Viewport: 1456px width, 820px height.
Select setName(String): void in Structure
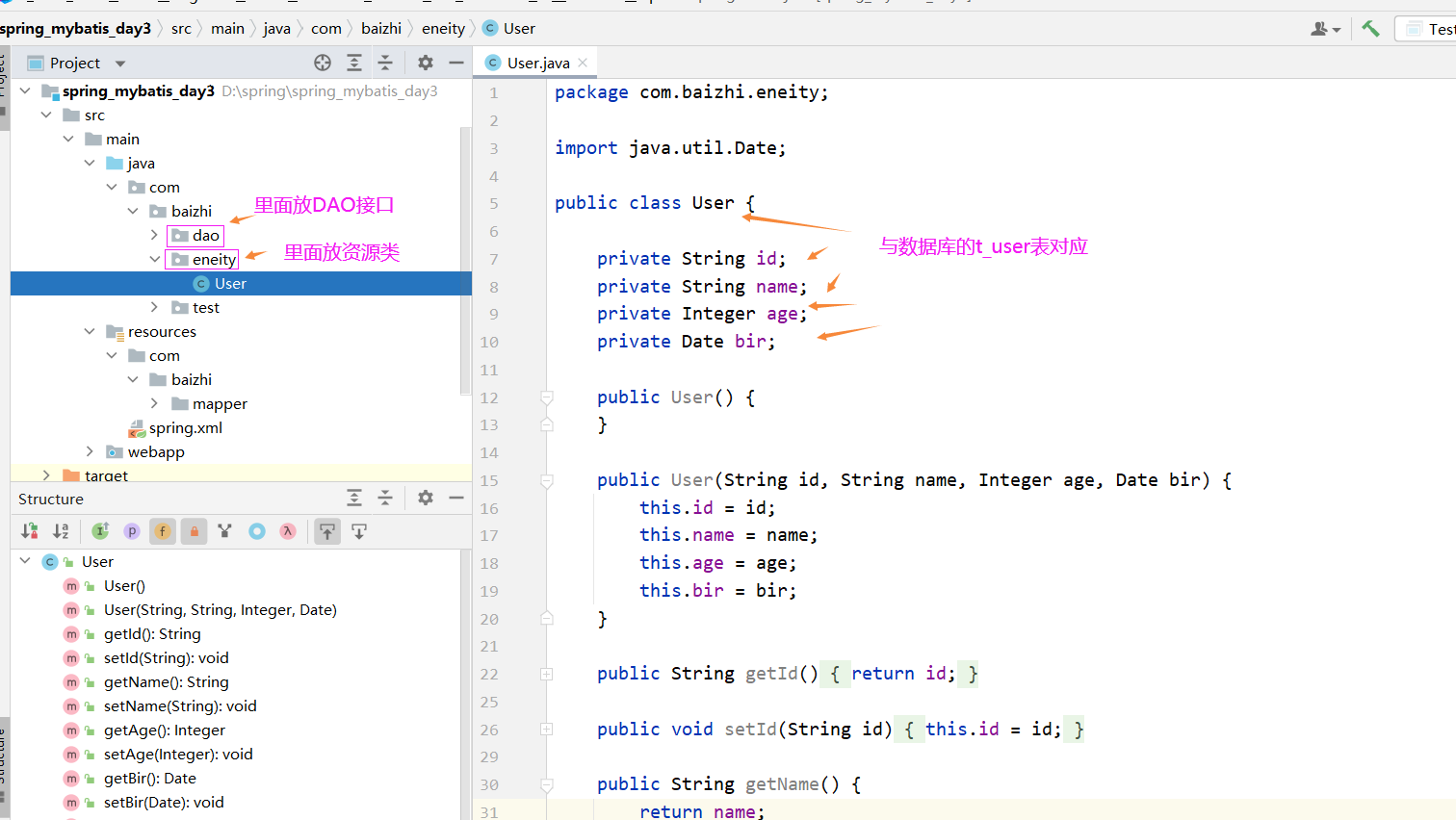[180, 705]
